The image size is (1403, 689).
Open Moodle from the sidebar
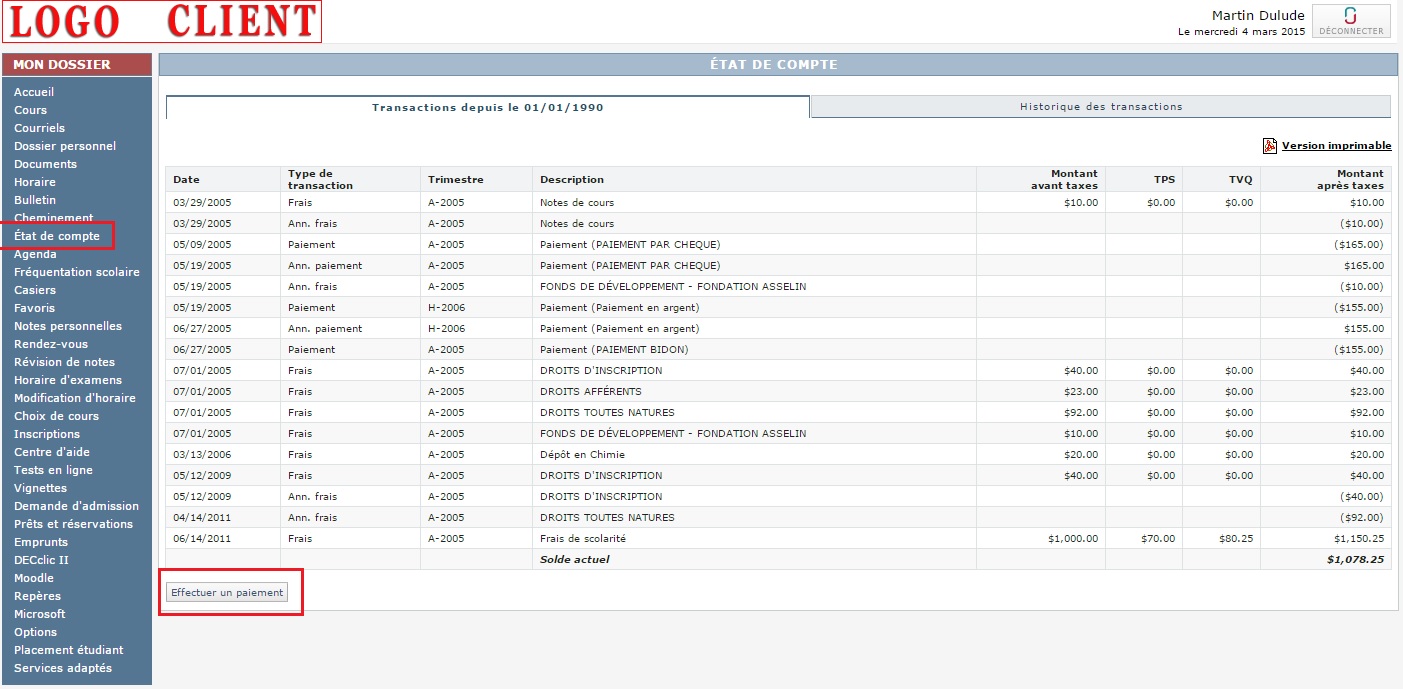(34, 578)
